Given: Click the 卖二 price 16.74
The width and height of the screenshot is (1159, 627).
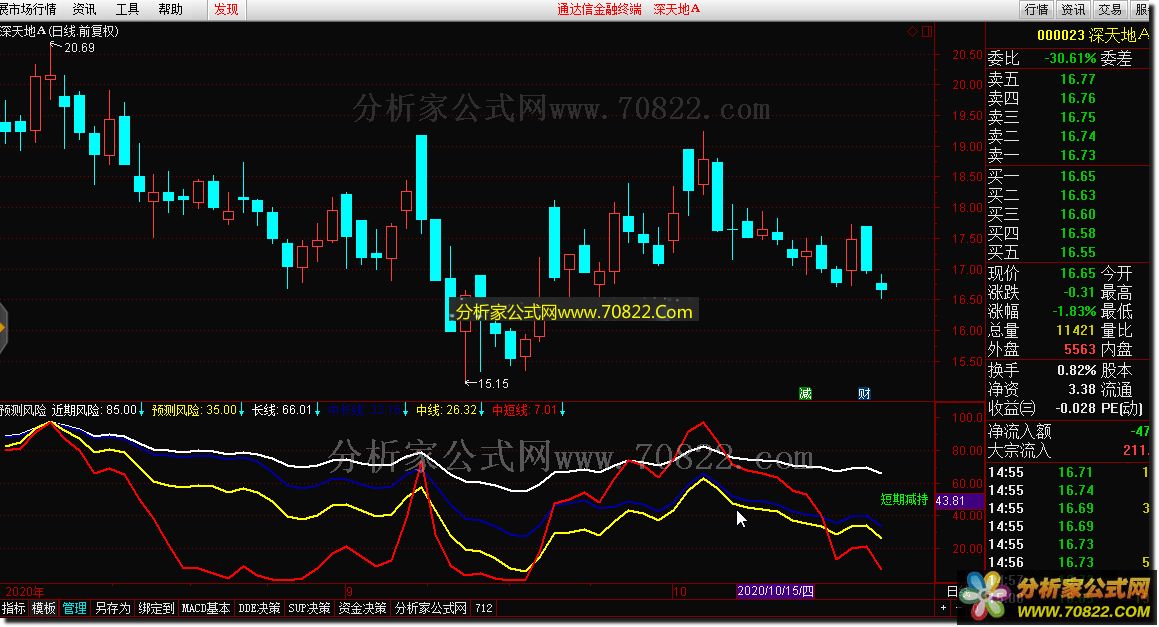Looking at the screenshot, I should tap(1078, 136).
